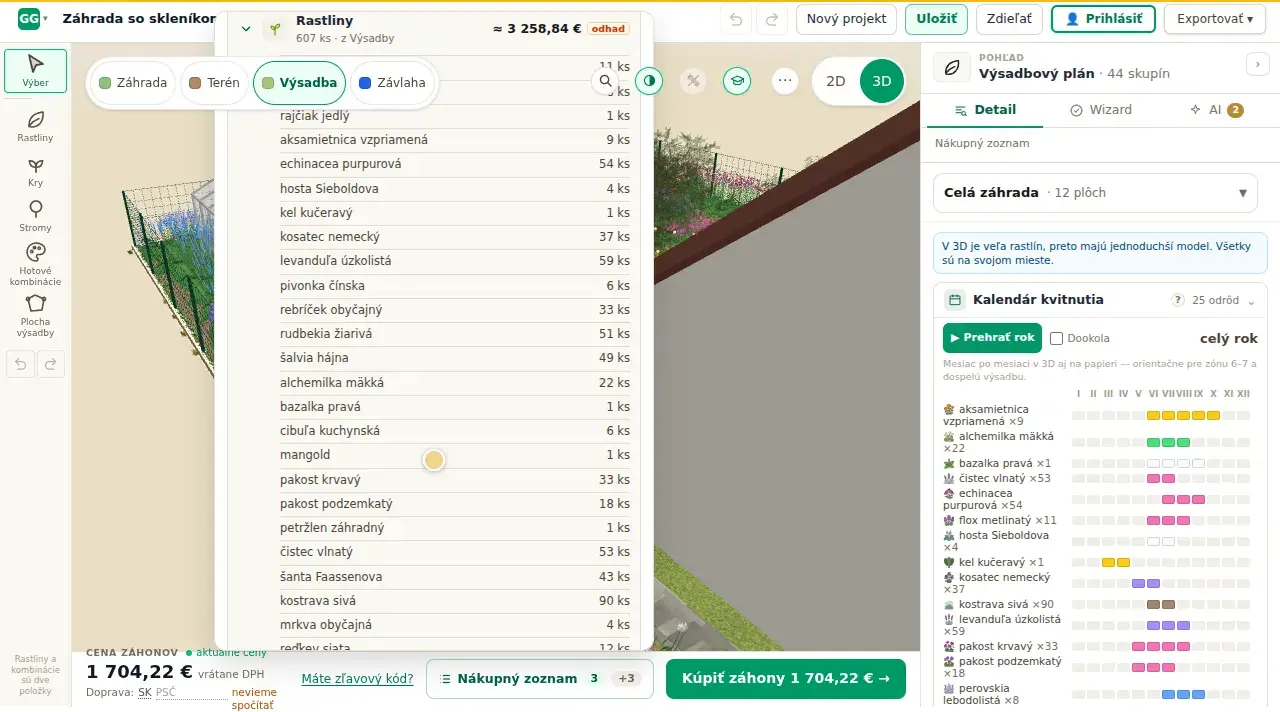Open the Celá záhrada dropdown

[1095, 193]
